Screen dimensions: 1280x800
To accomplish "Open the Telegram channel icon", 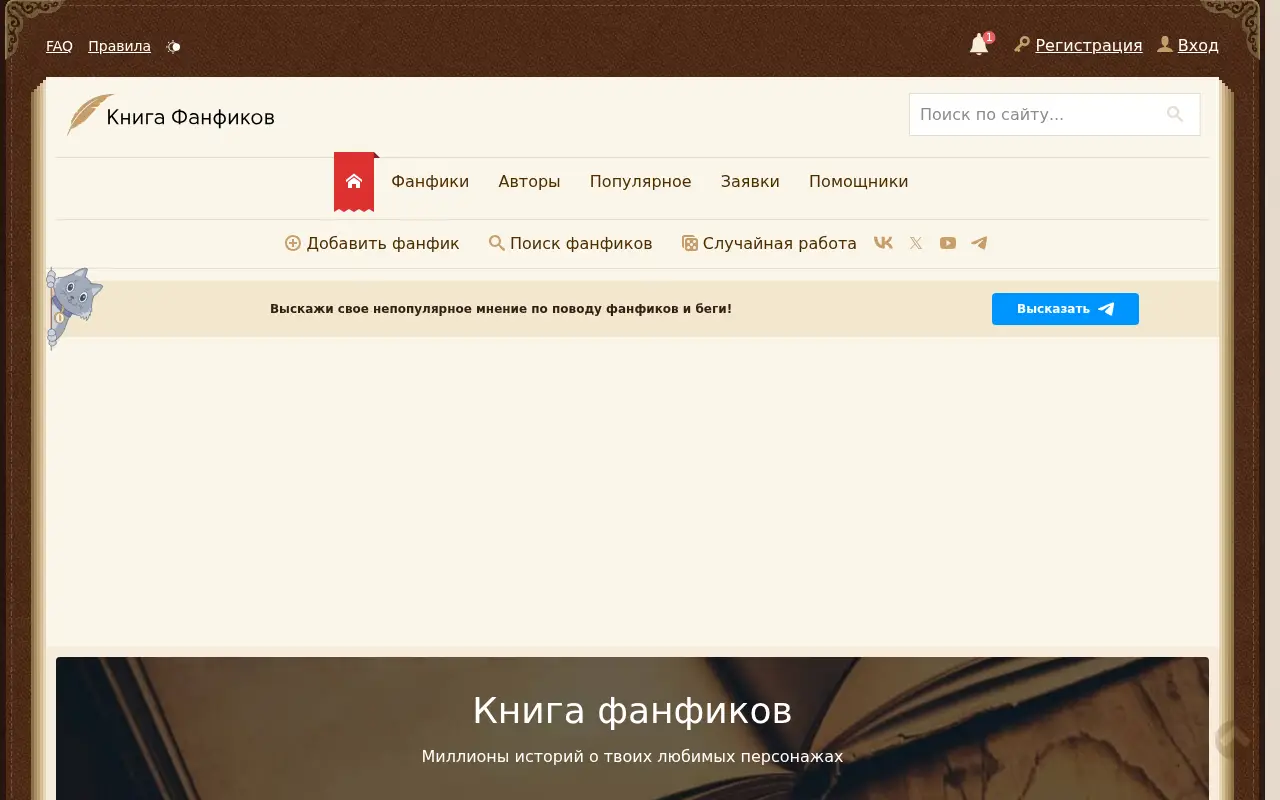I will point(979,243).
